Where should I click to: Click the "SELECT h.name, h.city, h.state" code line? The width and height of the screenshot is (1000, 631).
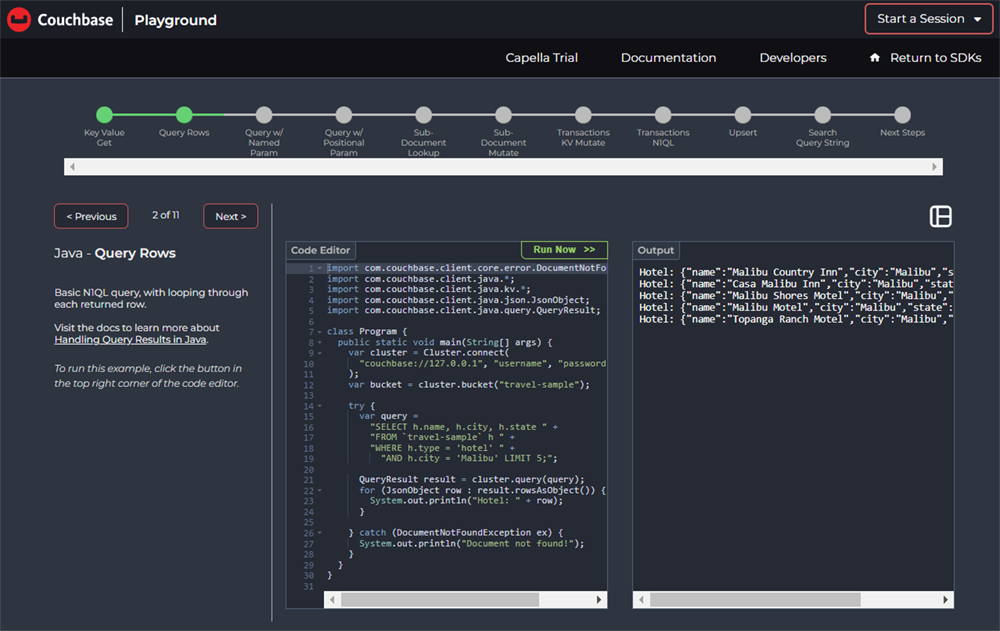point(464,427)
